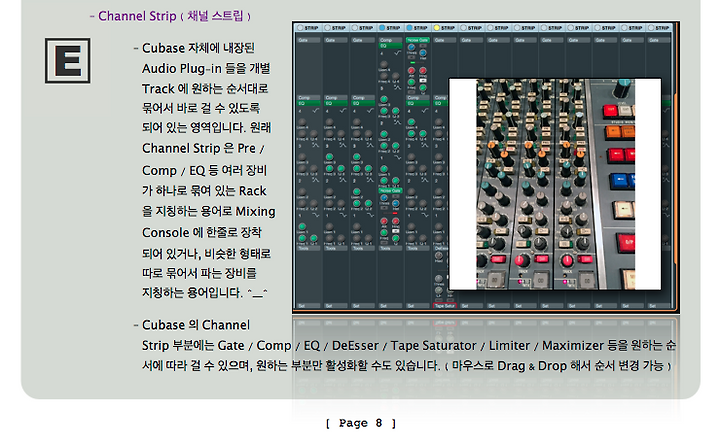Toggle the yellow STRIP bypass indicator
This screenshot has width=720, height=444.
click(437, 28)
